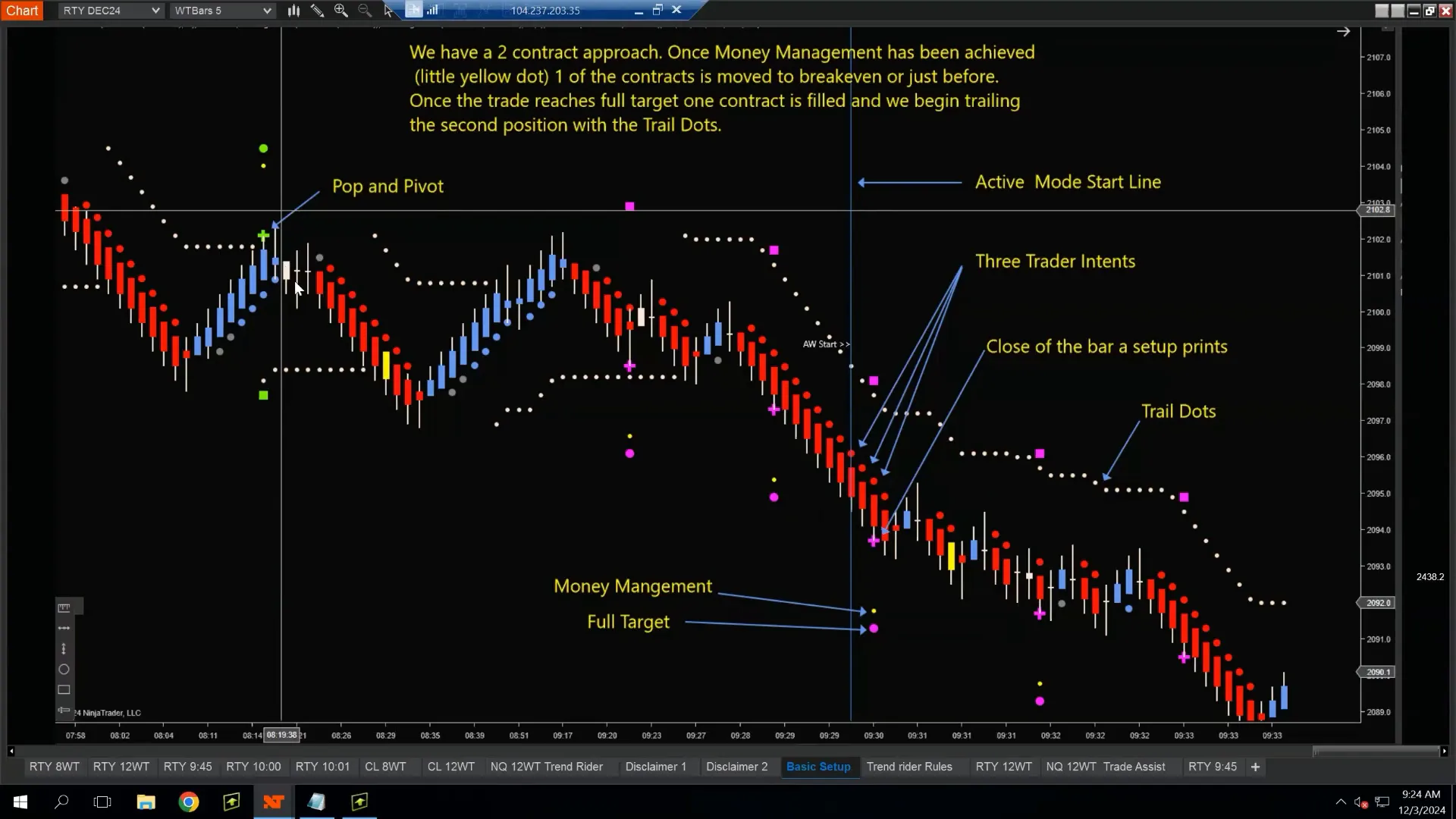
Task: Click the 2102.8 price marker on the axis
Action: coord(1378,210)
